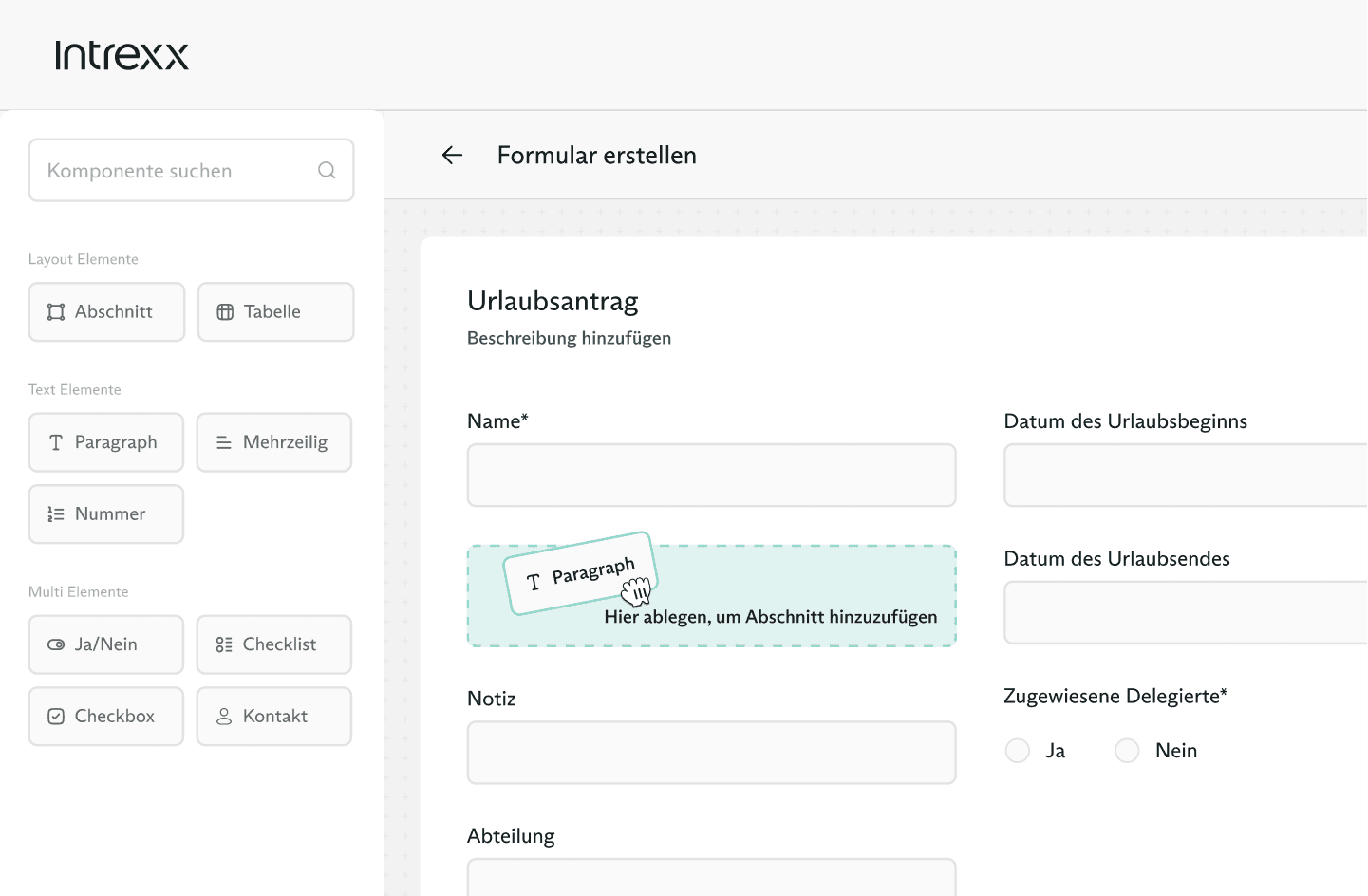Select the Nein radio button
Image resolution: width=1368 pixels, height=896 pixels.
1127,751
